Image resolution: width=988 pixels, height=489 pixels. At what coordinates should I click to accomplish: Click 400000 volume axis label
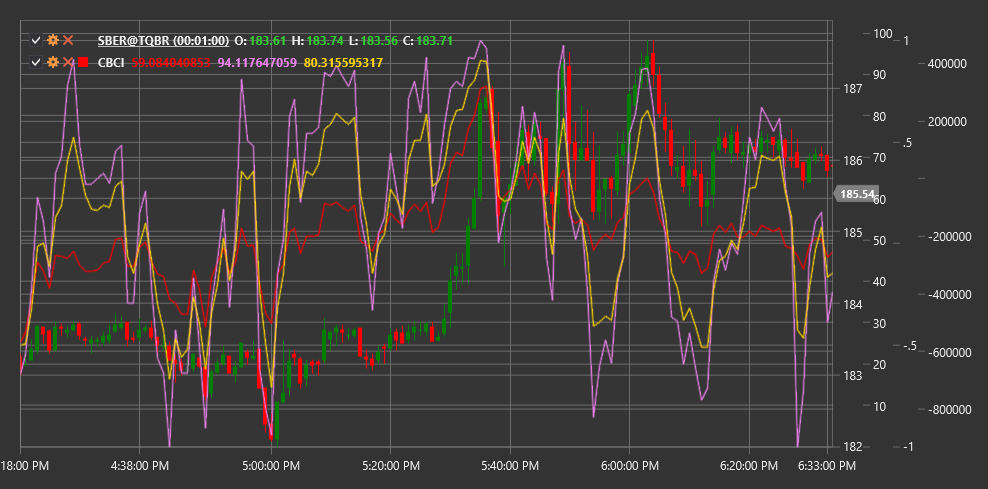(948, 64)
